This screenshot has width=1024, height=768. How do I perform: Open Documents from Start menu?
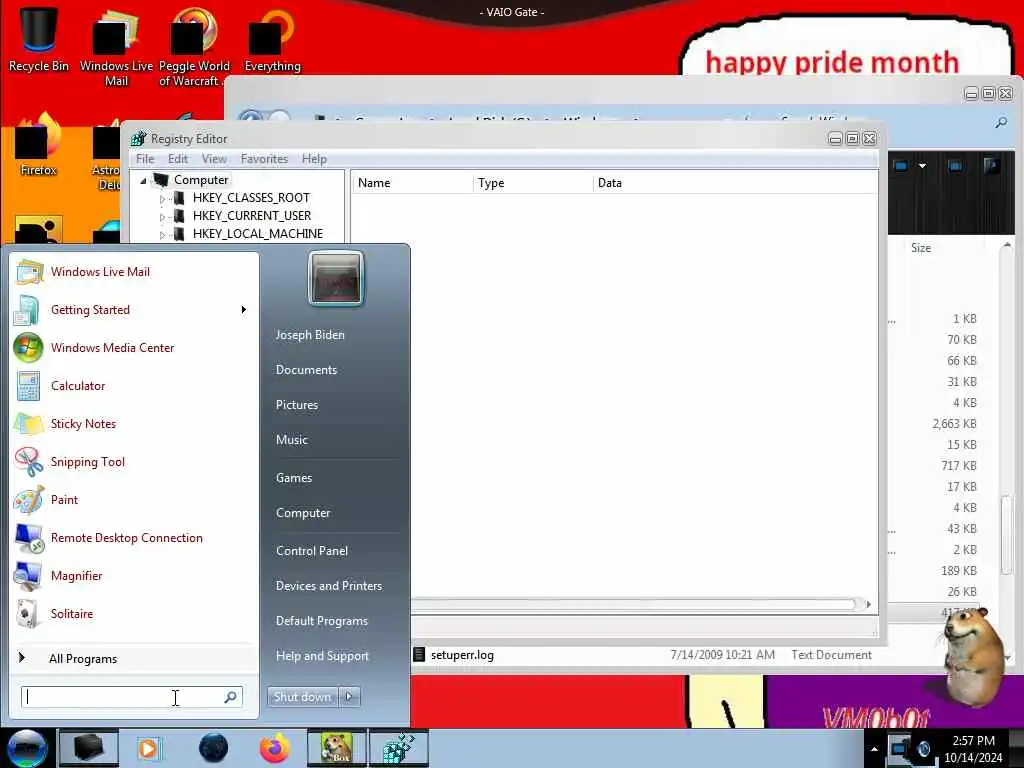(x=306, y=370)
